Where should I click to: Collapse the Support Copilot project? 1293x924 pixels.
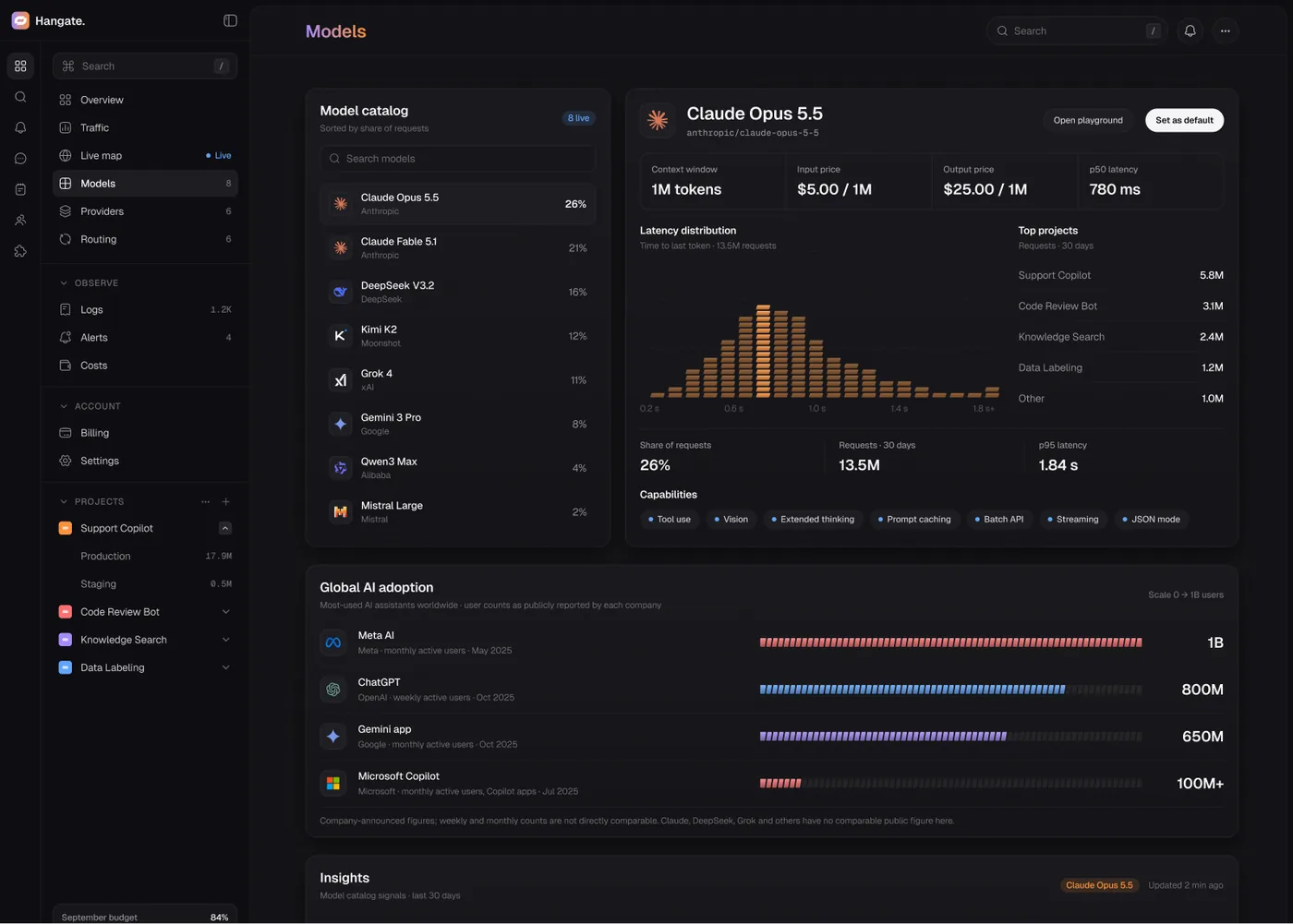(x=225, y=528)
